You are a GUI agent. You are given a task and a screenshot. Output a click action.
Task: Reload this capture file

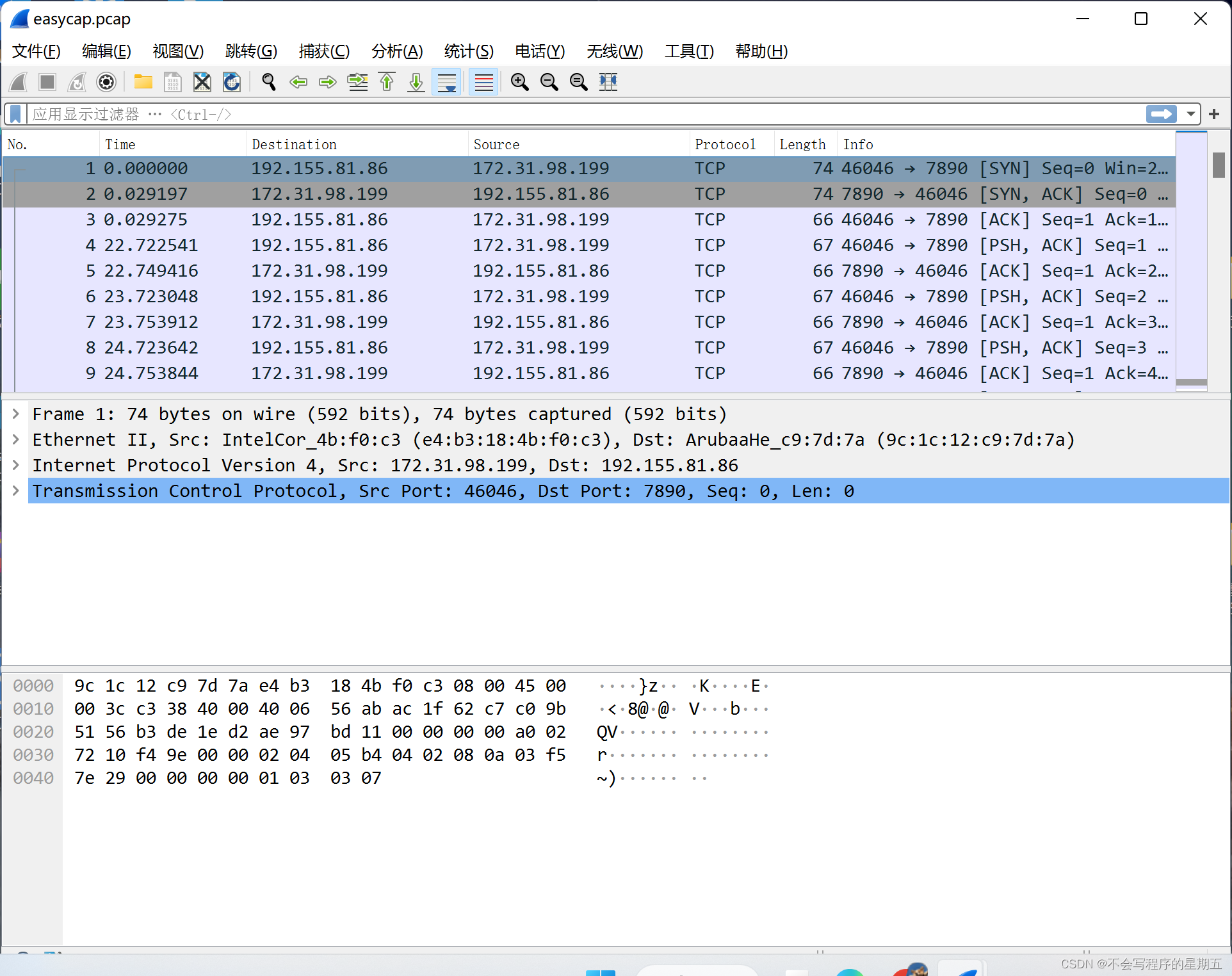tap(231, 82)
